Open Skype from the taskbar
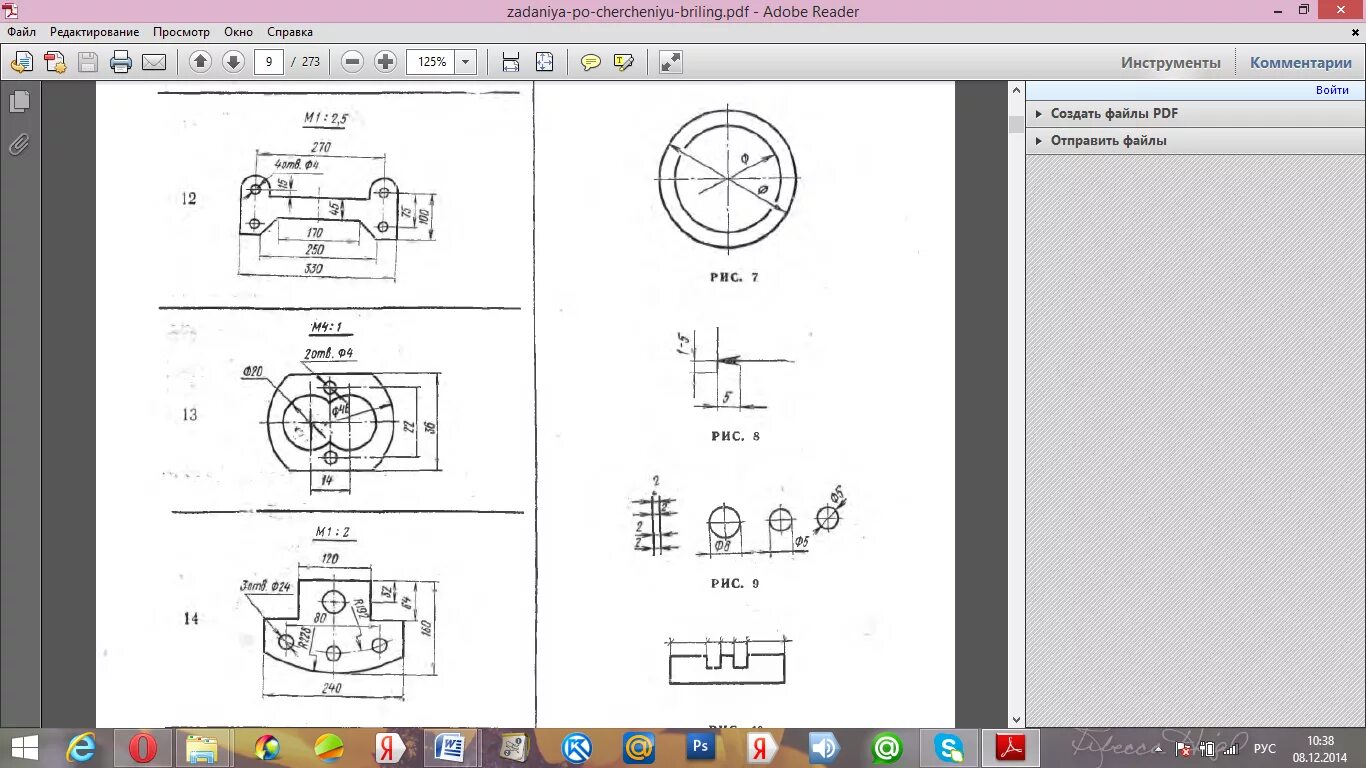Viewport: 1366px width, 768px height. click(949, 748)
